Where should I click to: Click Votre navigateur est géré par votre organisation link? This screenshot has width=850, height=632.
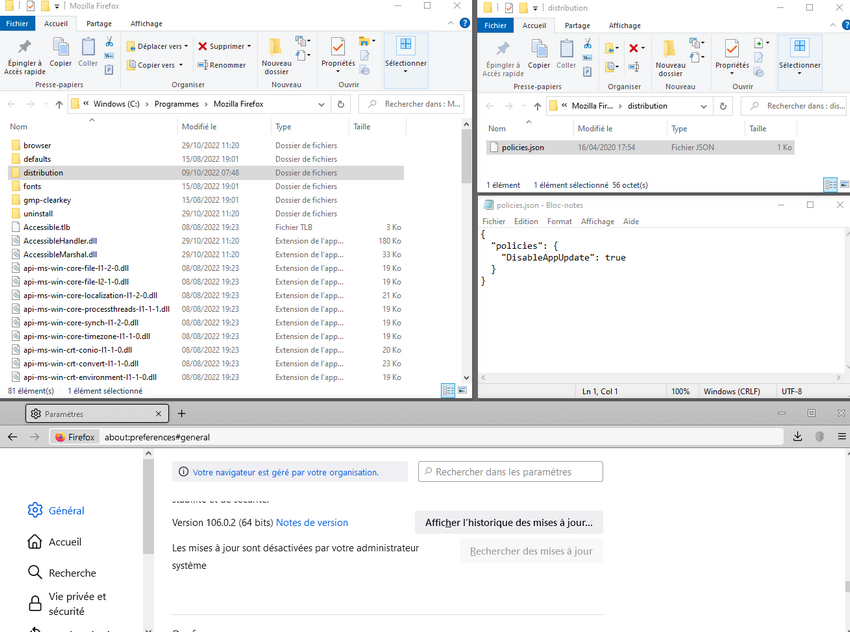pos(286,472)
